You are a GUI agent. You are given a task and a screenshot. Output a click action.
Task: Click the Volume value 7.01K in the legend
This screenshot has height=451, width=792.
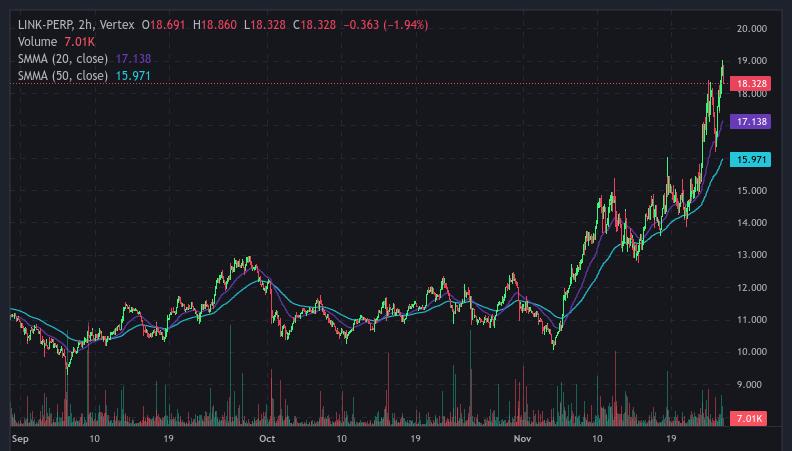pos(80,42)
